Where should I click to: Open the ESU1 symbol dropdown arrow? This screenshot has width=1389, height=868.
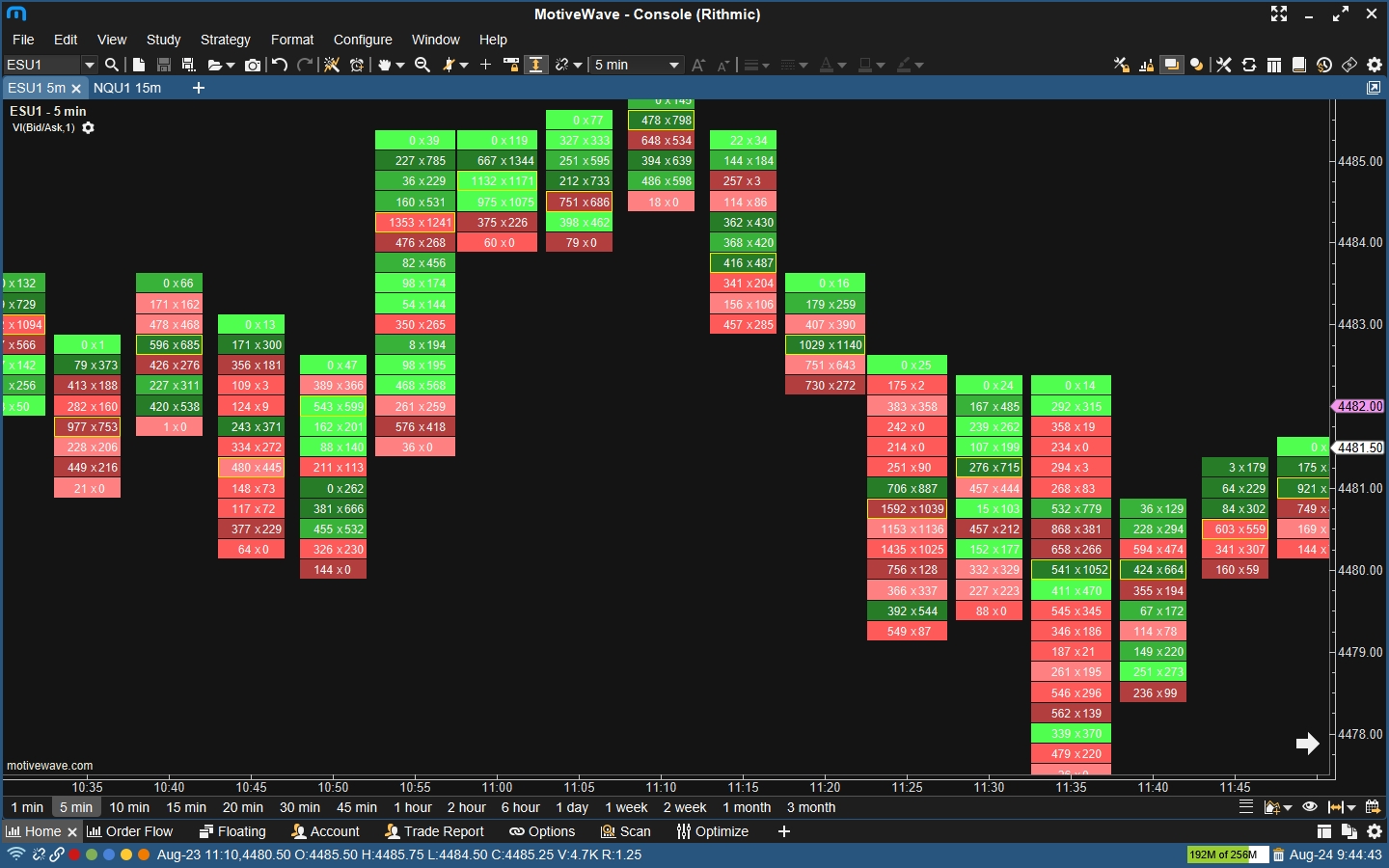(90, 65)
